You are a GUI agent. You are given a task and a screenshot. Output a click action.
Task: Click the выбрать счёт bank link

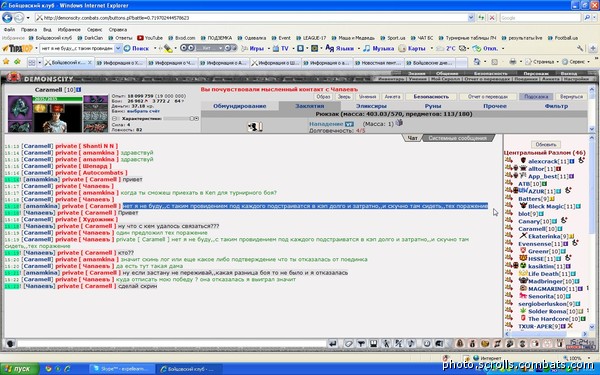click(x=143, y=111)
